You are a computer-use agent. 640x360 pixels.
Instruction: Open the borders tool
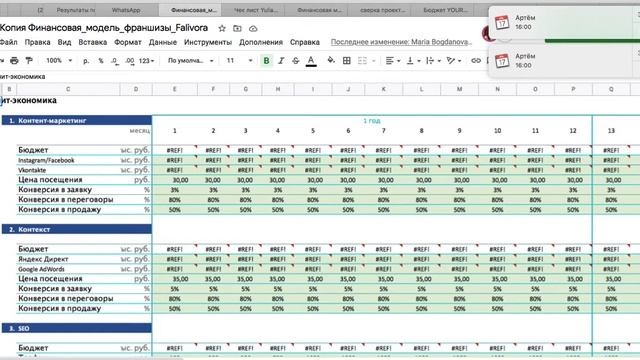pos(347,60)
